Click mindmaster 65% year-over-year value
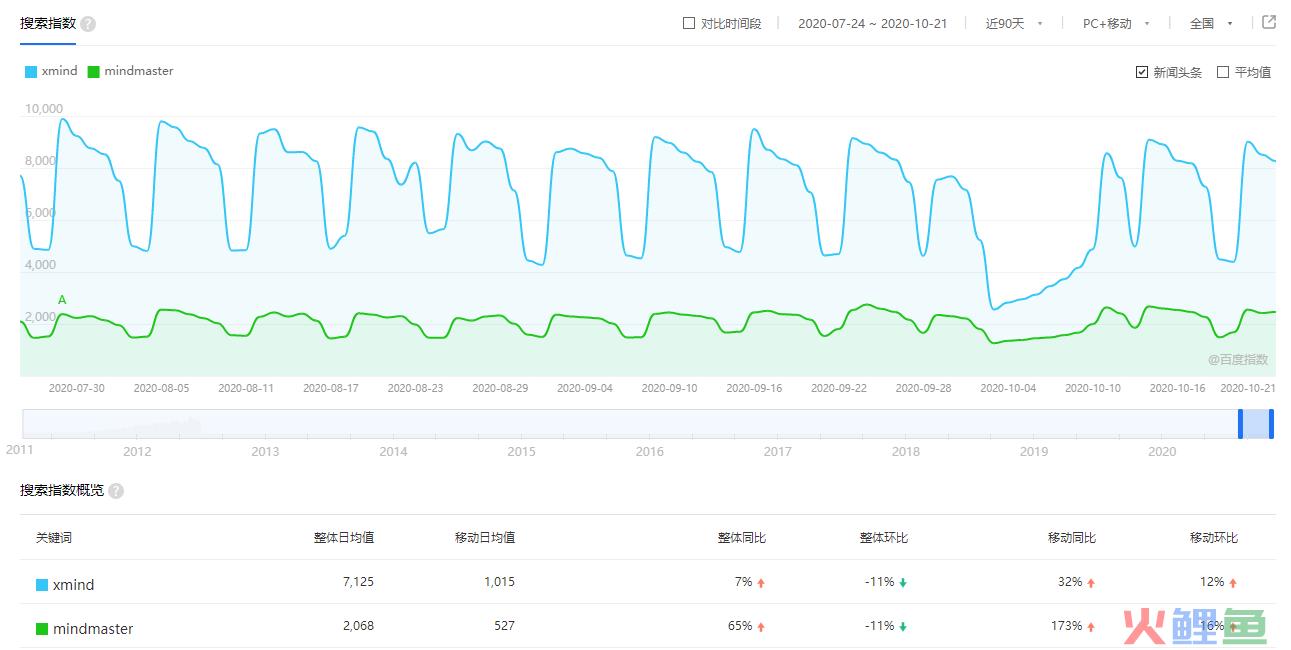This screenshot has height=650, width=1291. [x=740, y=626]
